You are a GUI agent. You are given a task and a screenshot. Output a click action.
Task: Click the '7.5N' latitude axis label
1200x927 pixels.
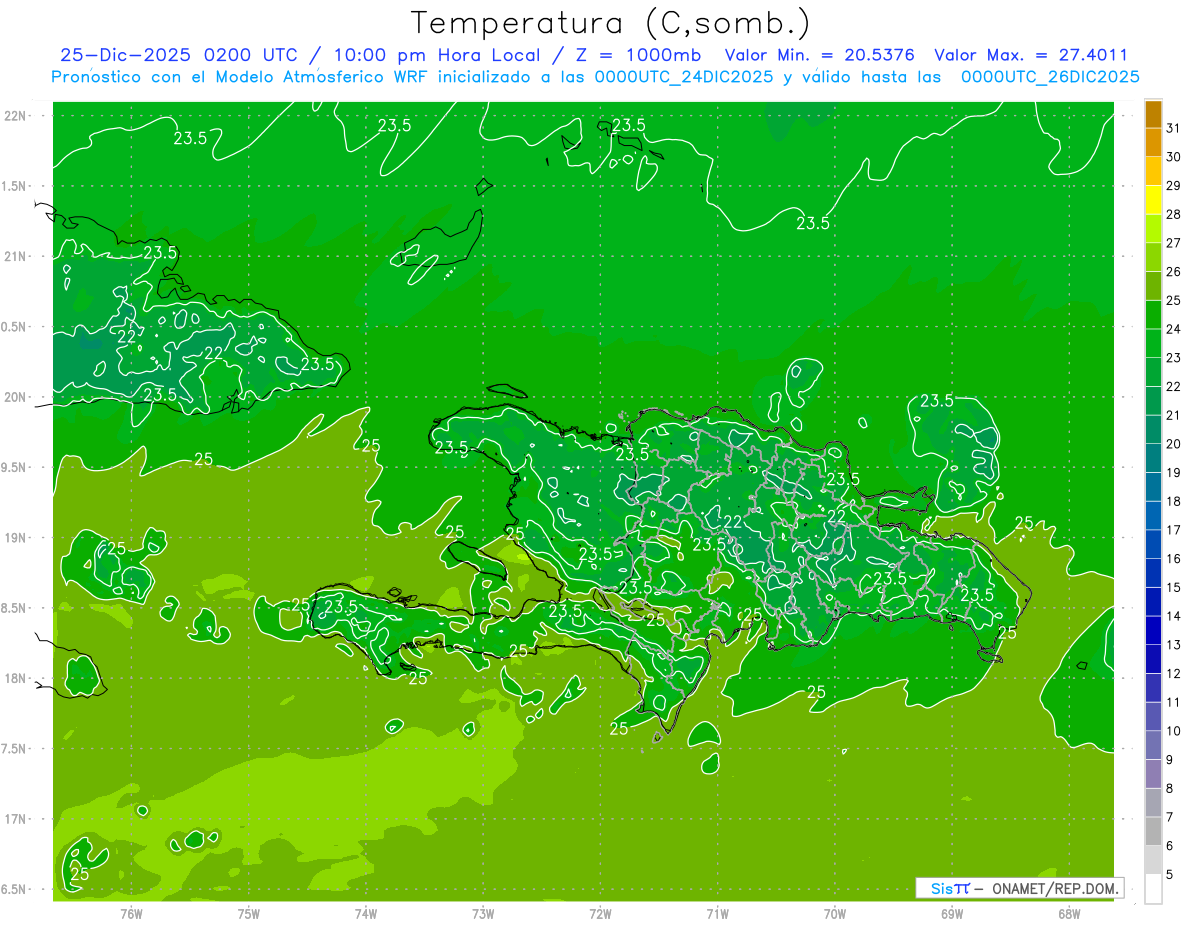[x=15, y=749]
